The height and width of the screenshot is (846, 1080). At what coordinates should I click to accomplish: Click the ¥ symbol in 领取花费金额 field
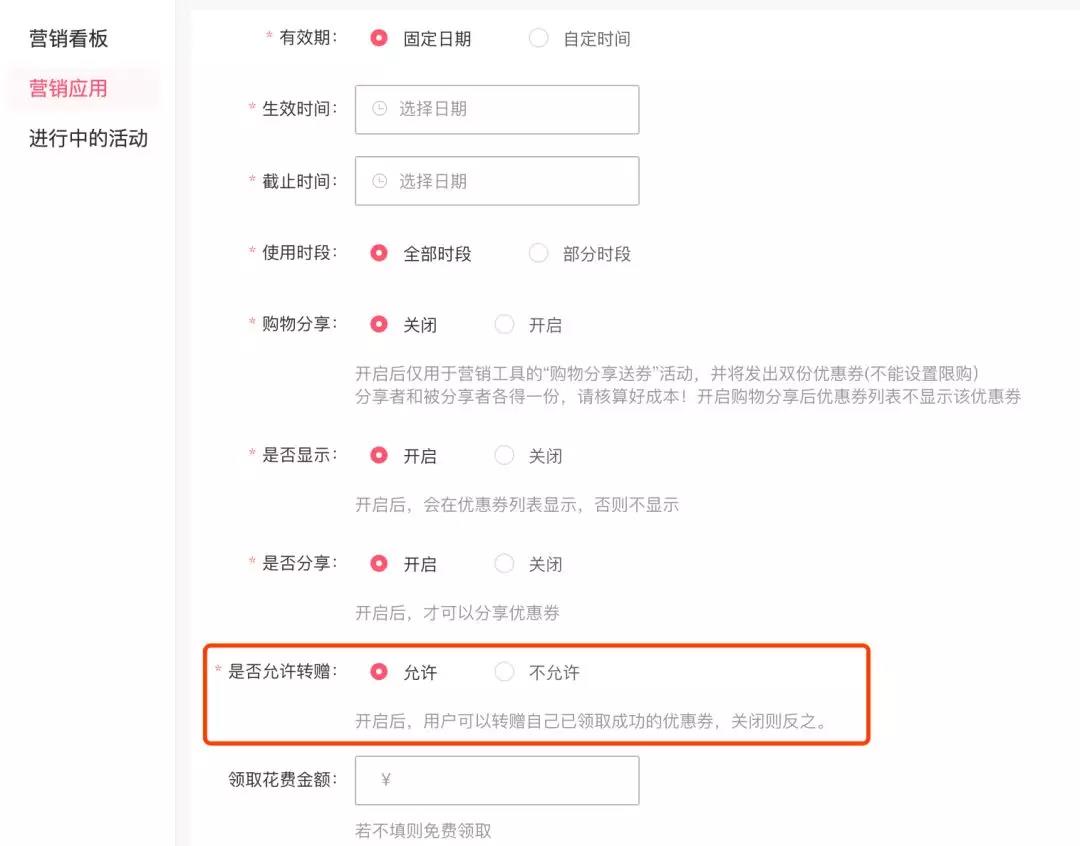[x=386, y=780]
